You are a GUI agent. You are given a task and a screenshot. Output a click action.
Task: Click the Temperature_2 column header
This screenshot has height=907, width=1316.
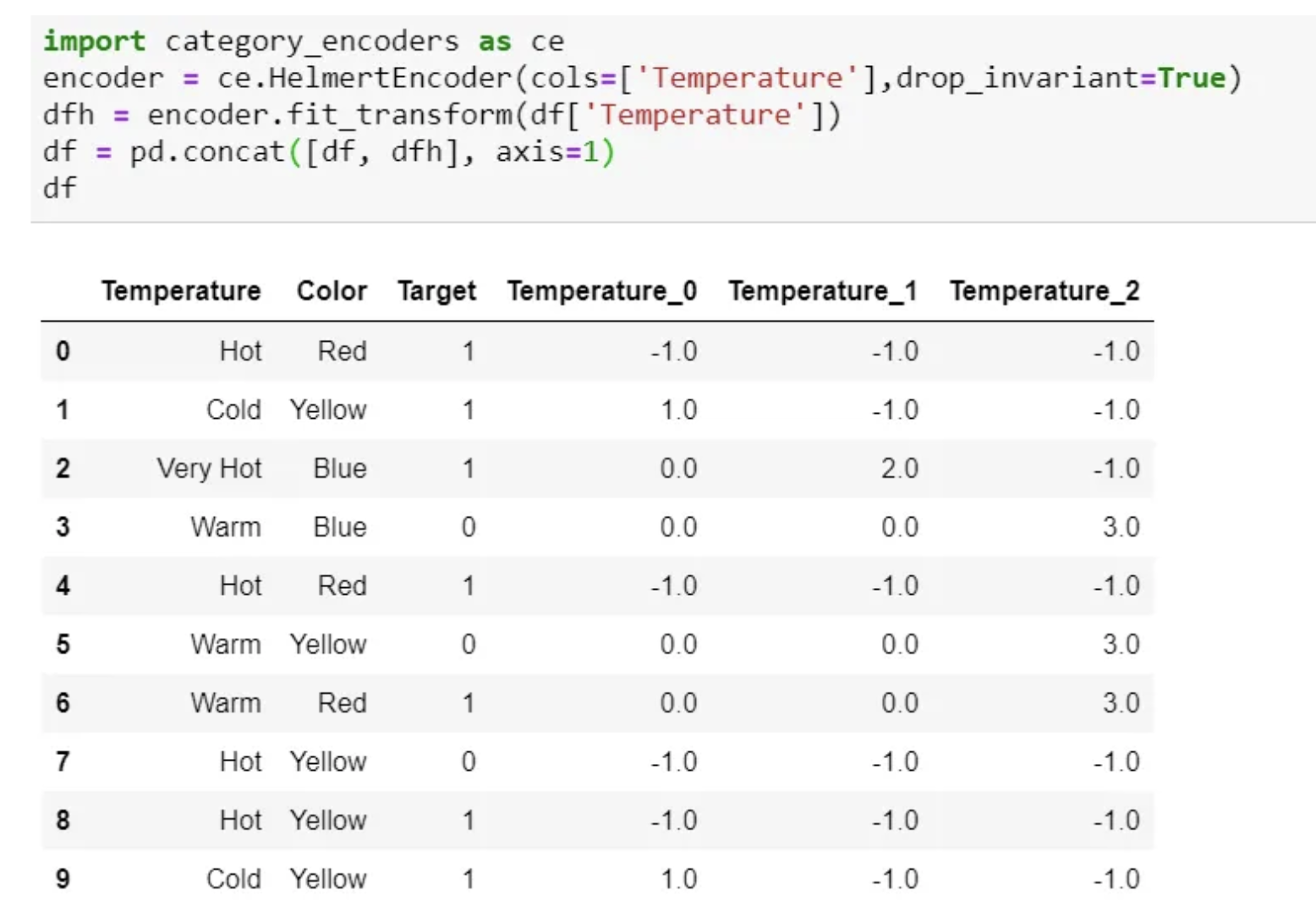click(x=1044, y=291)
